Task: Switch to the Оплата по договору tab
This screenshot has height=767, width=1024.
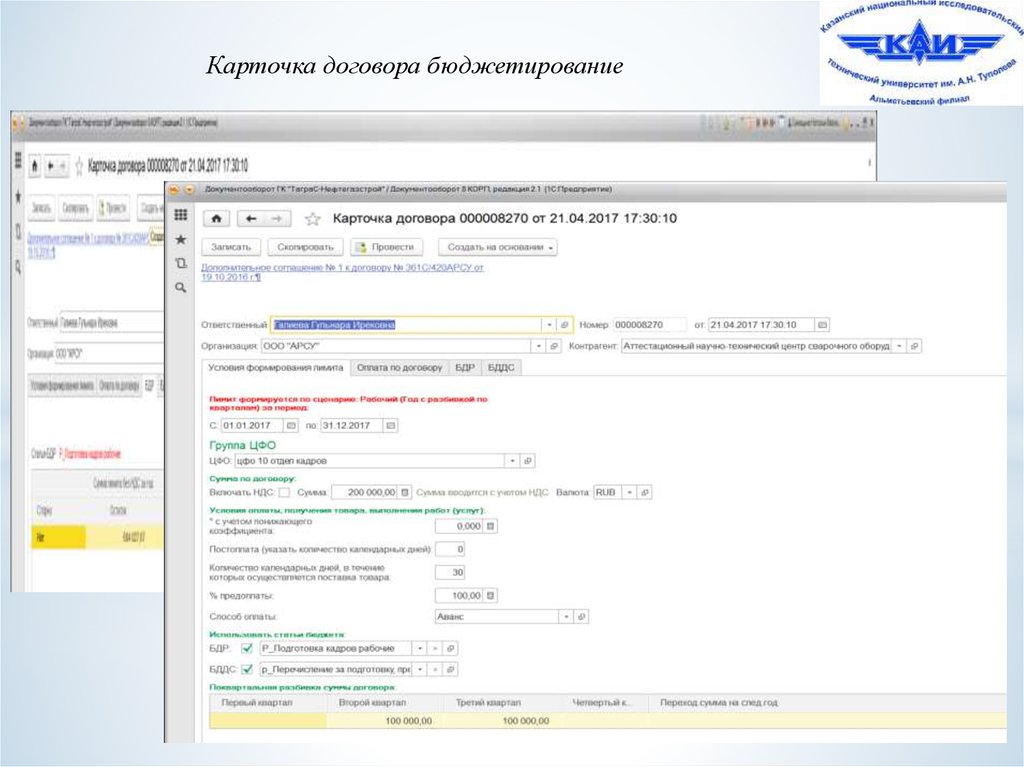Action: (399, 368)
